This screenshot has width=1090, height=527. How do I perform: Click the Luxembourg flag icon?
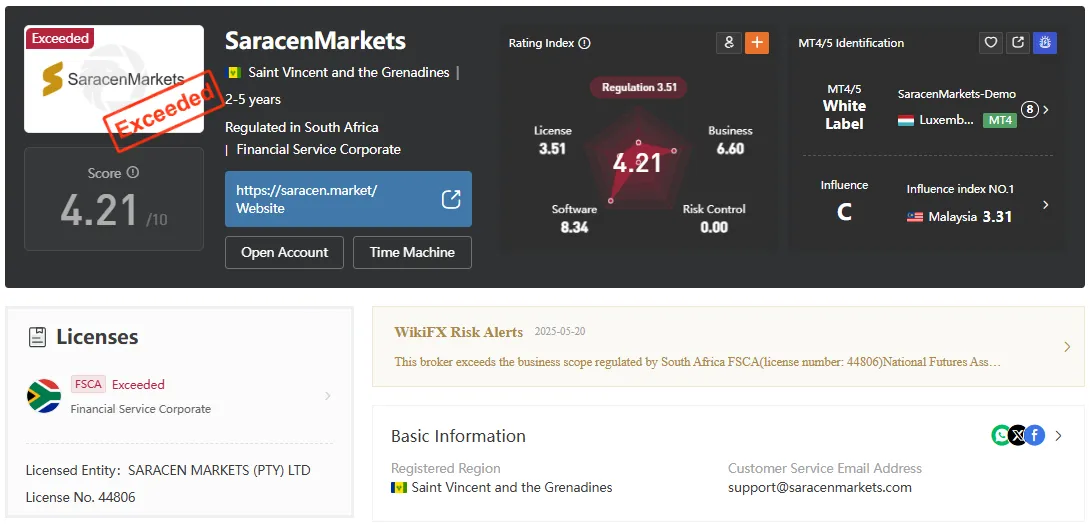(x=906, y=120)
